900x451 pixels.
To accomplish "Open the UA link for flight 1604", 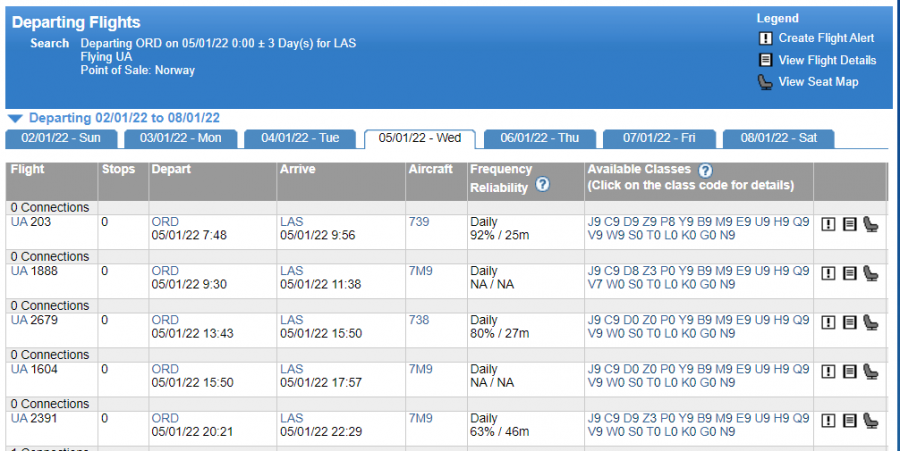I will point(19,370).
